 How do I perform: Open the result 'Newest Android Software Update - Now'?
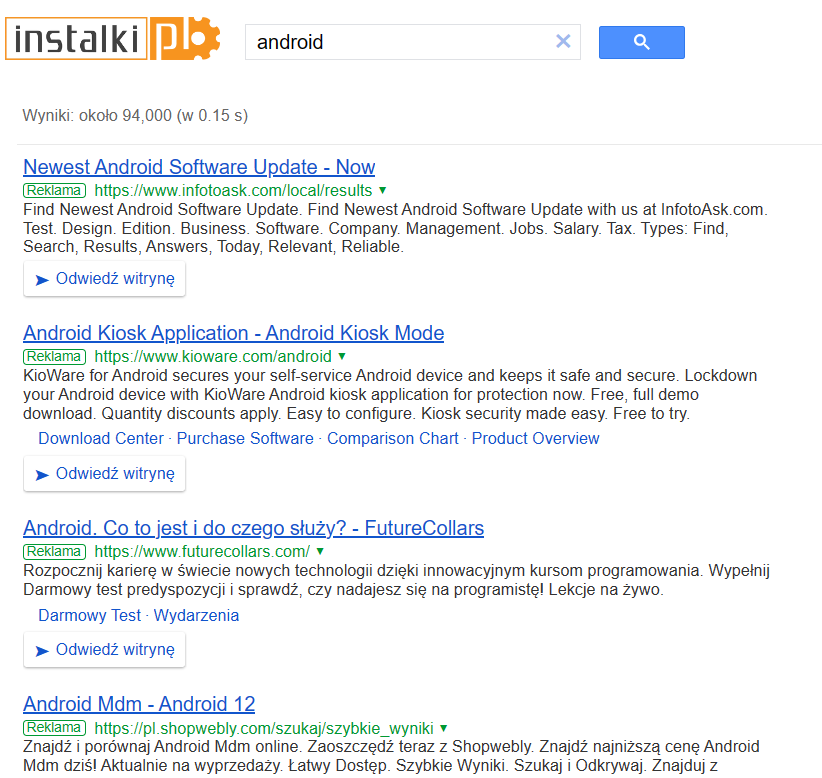click(198, 167)
